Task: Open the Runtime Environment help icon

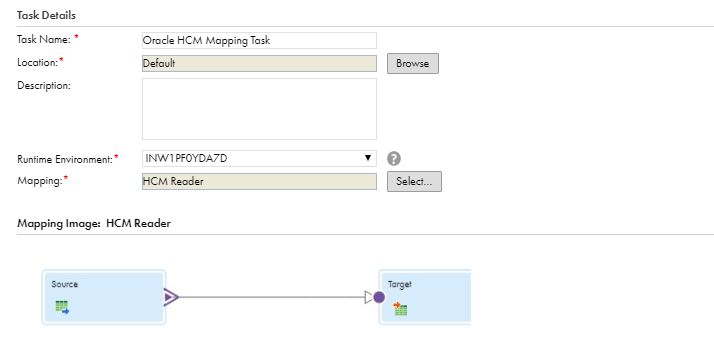Action: click(394, 159)
